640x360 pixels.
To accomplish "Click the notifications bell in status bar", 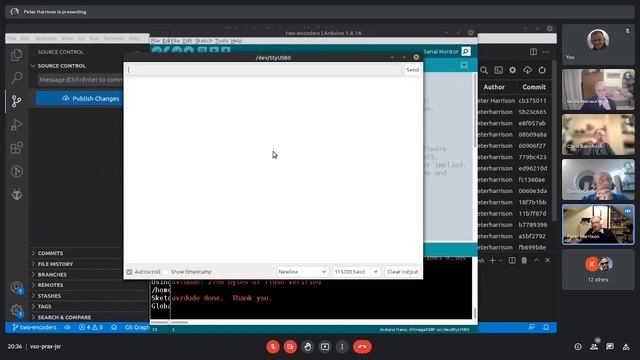I will [546, 327].
